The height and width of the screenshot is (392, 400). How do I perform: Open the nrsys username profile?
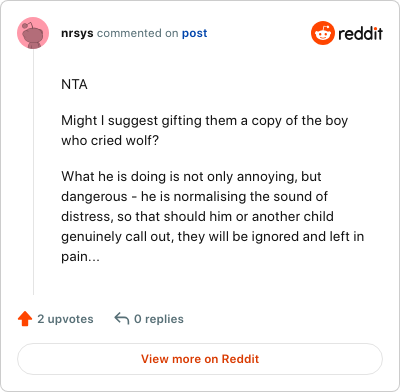pos(77,33)
